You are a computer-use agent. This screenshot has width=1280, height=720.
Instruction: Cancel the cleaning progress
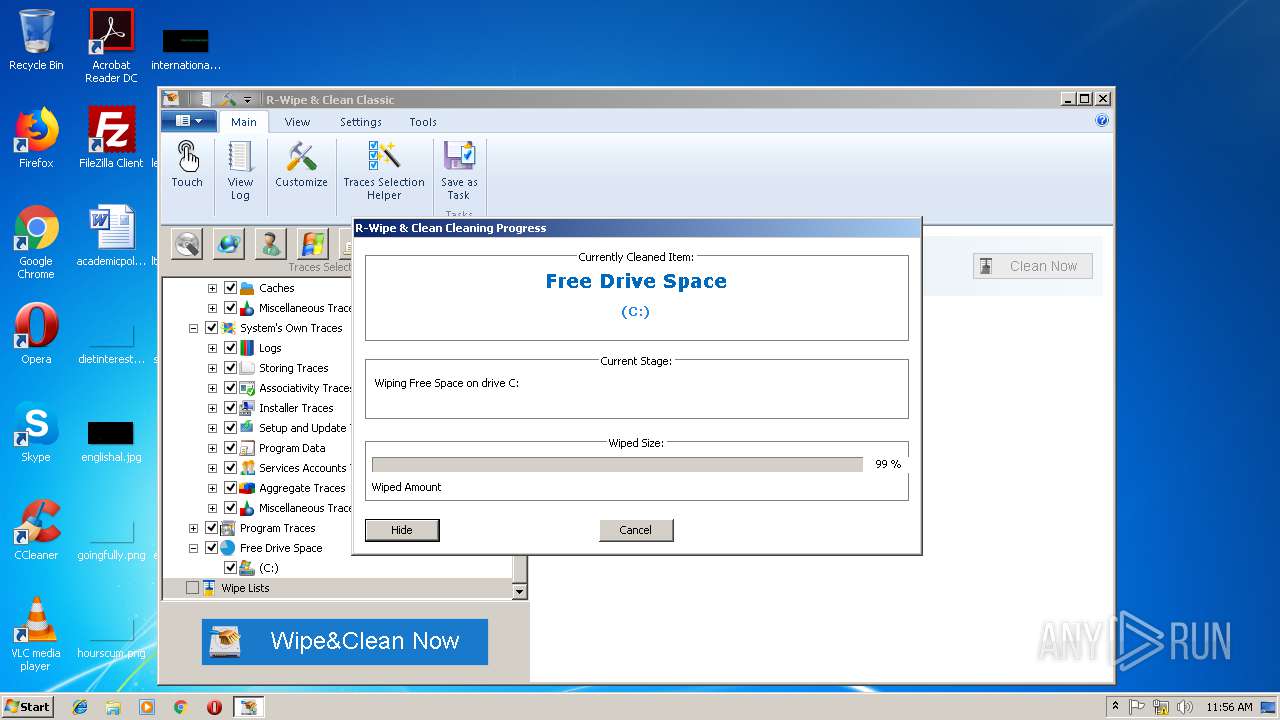click(x=636, y=530)
